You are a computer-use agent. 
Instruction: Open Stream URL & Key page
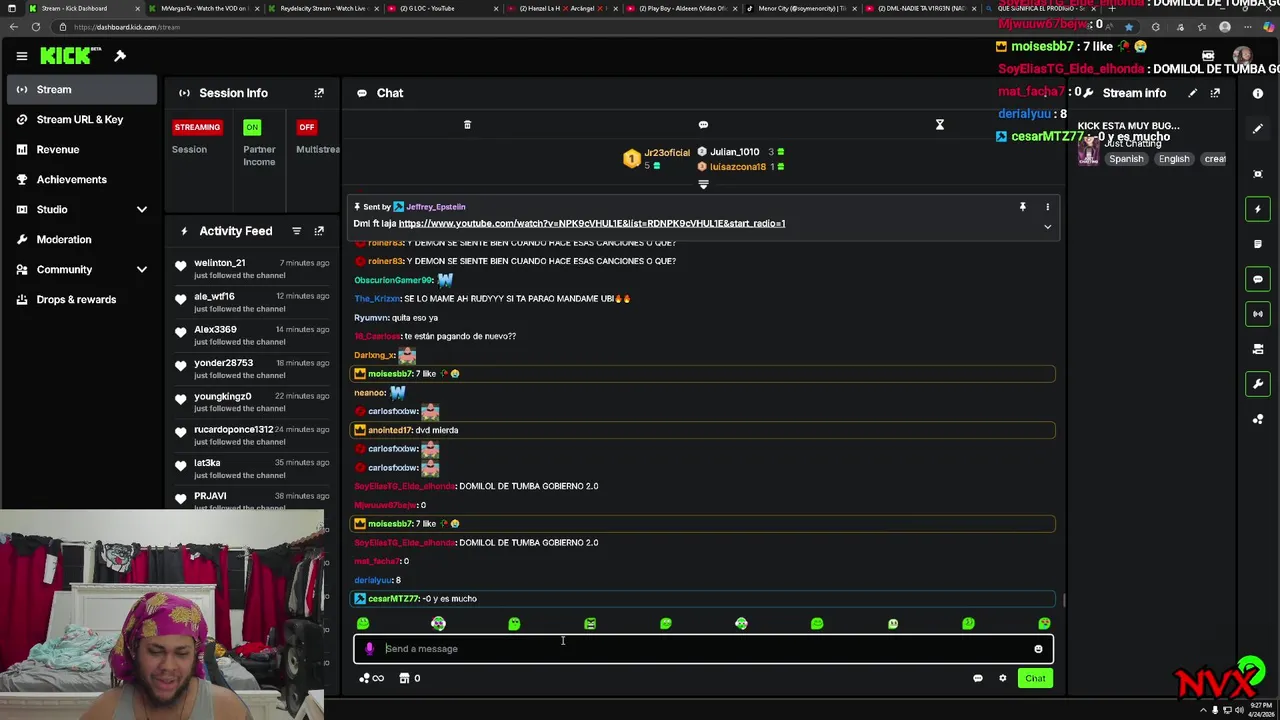coord(82,119)
